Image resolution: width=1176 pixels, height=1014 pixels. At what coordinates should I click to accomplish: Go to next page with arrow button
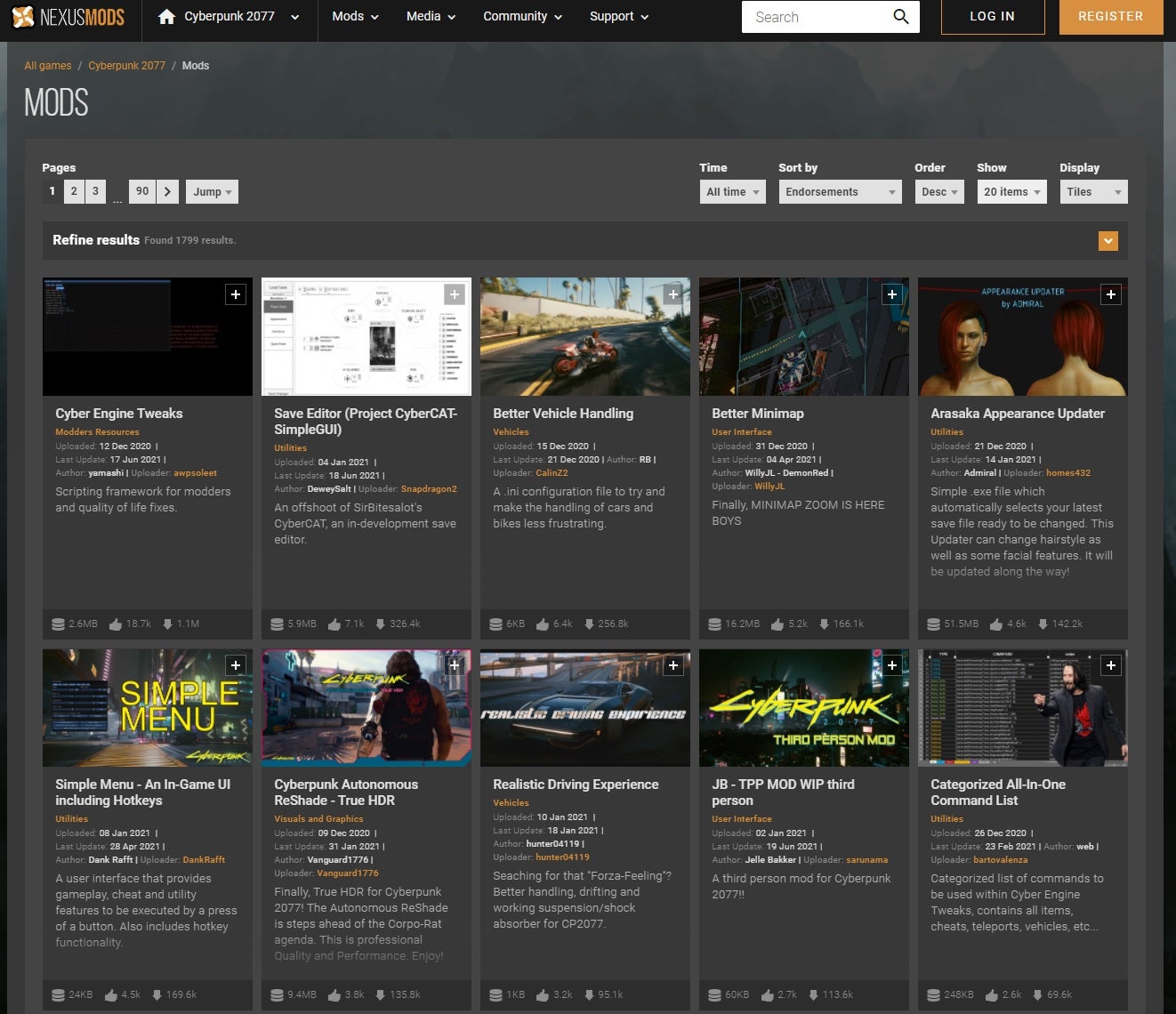[x=167, y=191]
